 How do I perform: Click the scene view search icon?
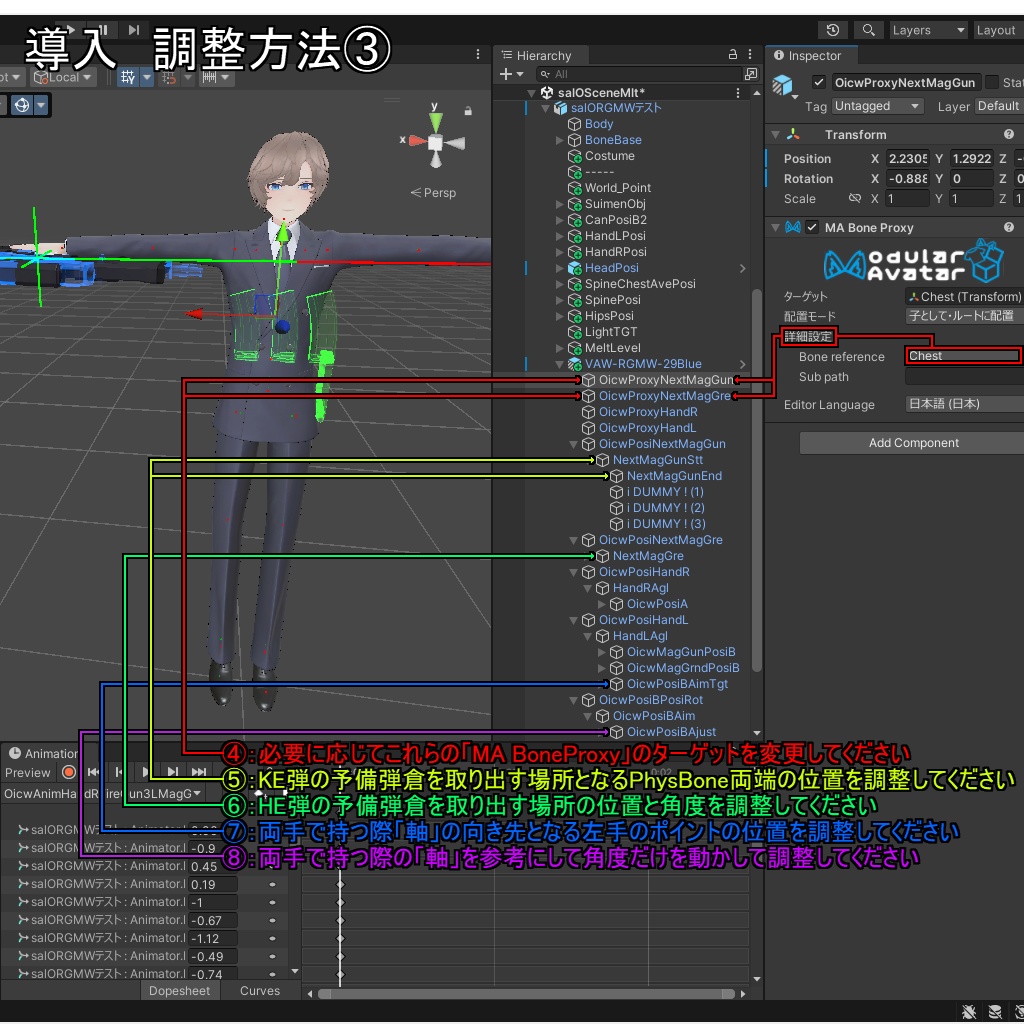tap(869, 29)
